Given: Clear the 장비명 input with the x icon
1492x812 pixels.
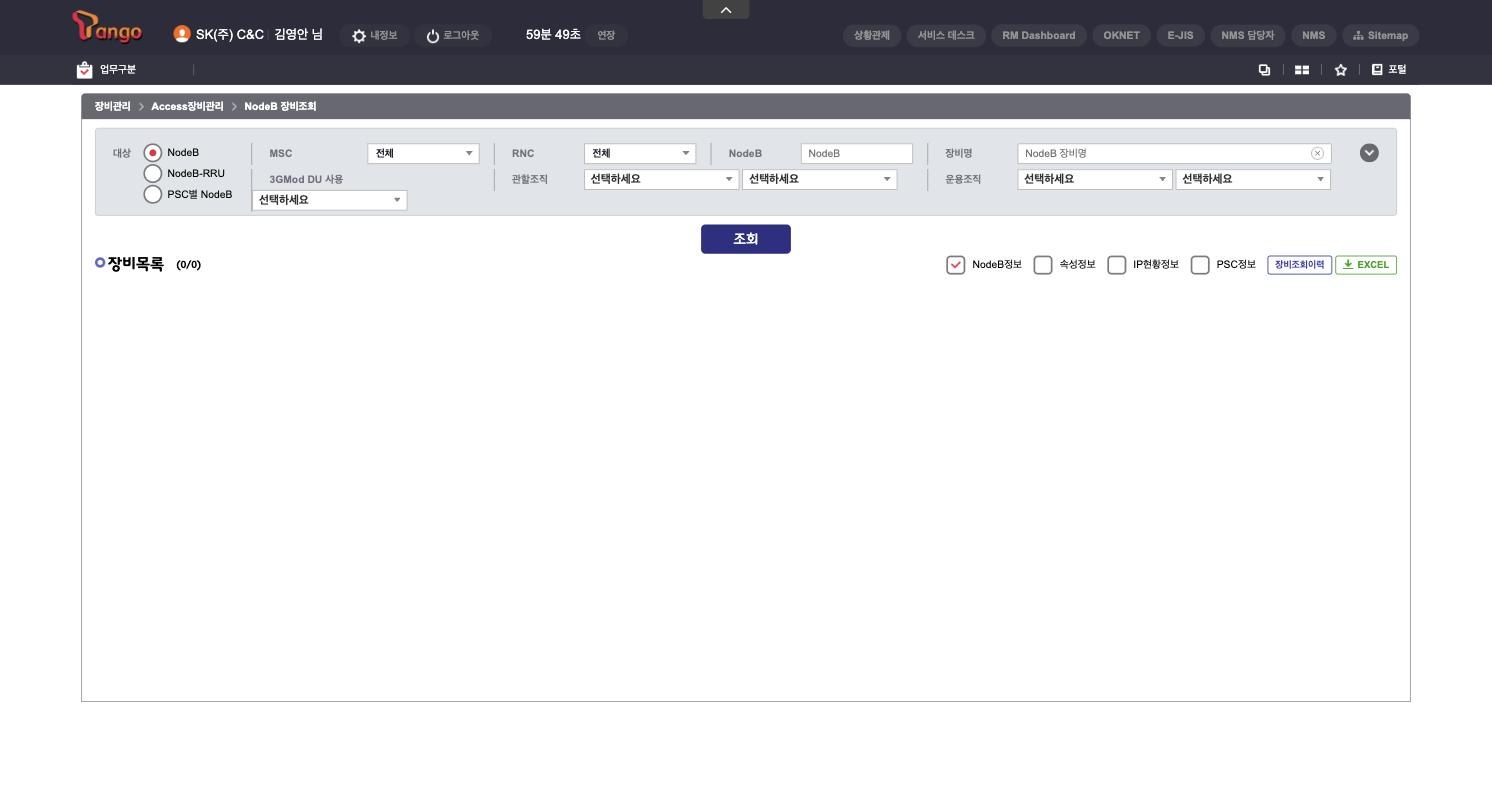Looking at the screenshot, I should pyautogui.click(x=1317, y=153).
